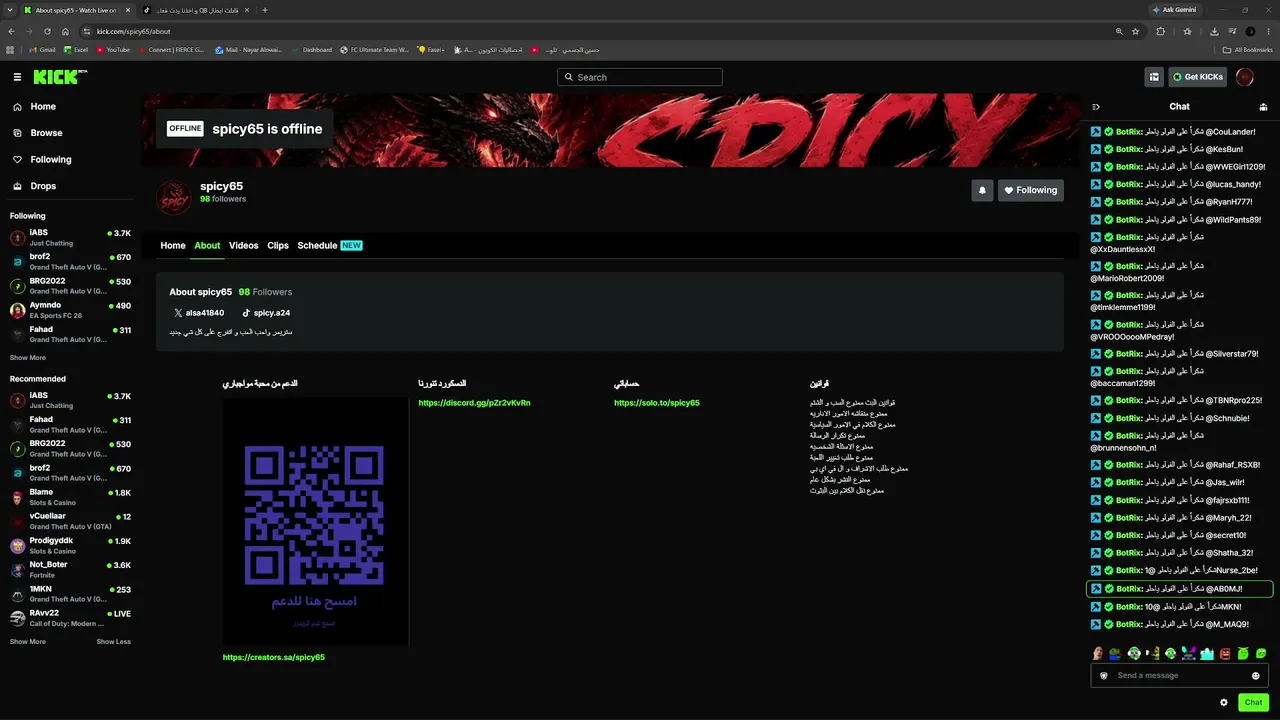Viewport: 1280px width, 720px height.
Task: Send message with the green Chat button
Action: click(x=1254, y=703)
